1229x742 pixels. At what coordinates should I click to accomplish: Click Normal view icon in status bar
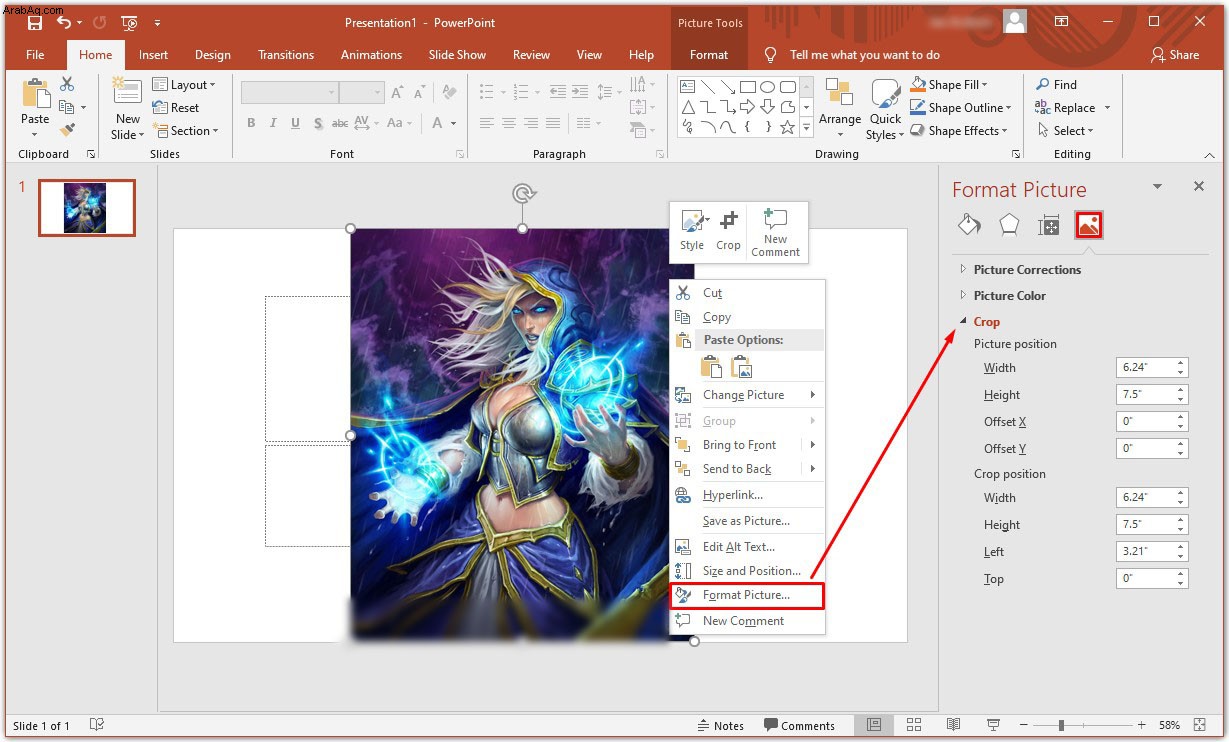tap(874, 725)
